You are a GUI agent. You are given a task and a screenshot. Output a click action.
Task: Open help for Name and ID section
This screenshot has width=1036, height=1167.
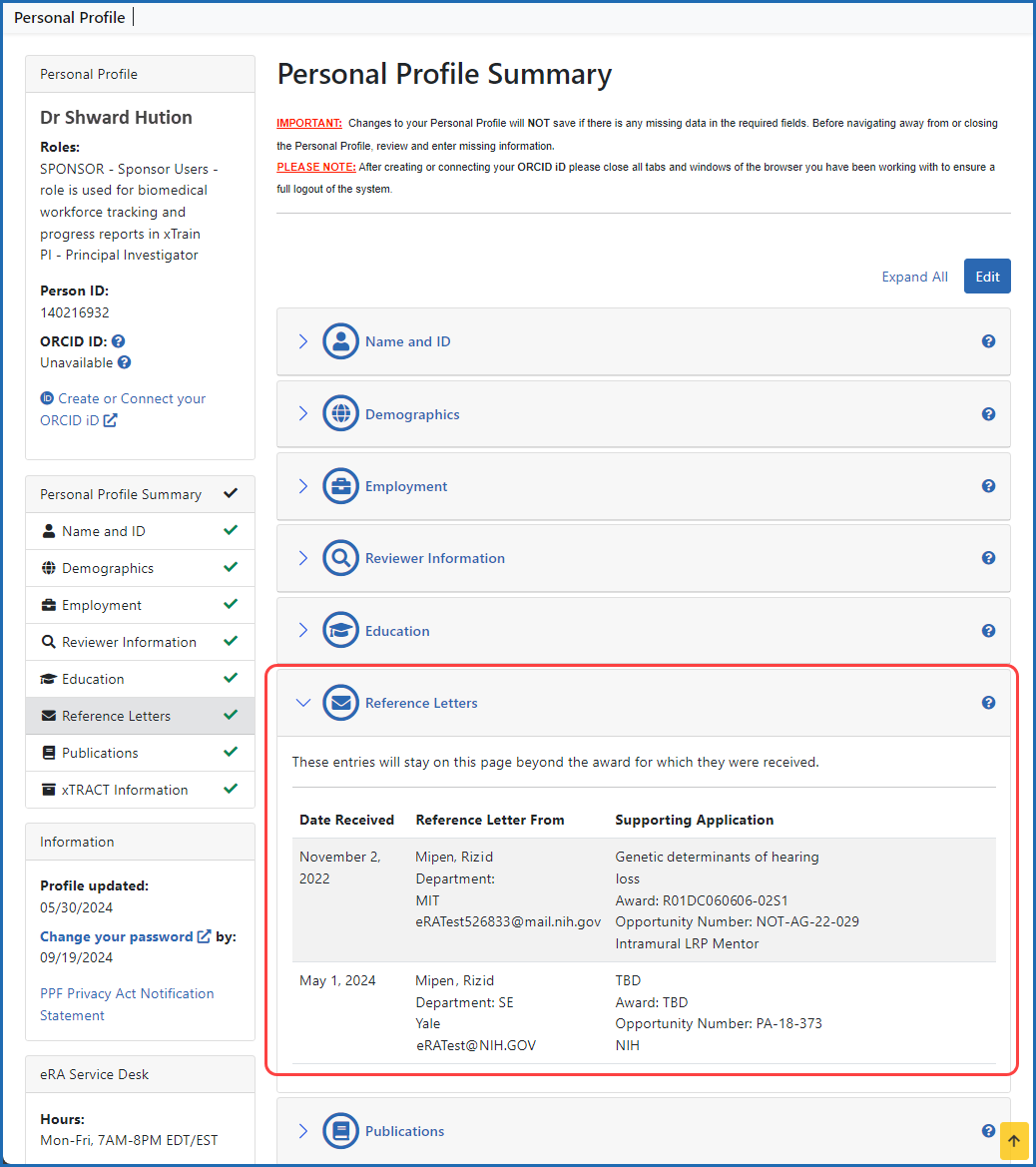pos(988,340)
